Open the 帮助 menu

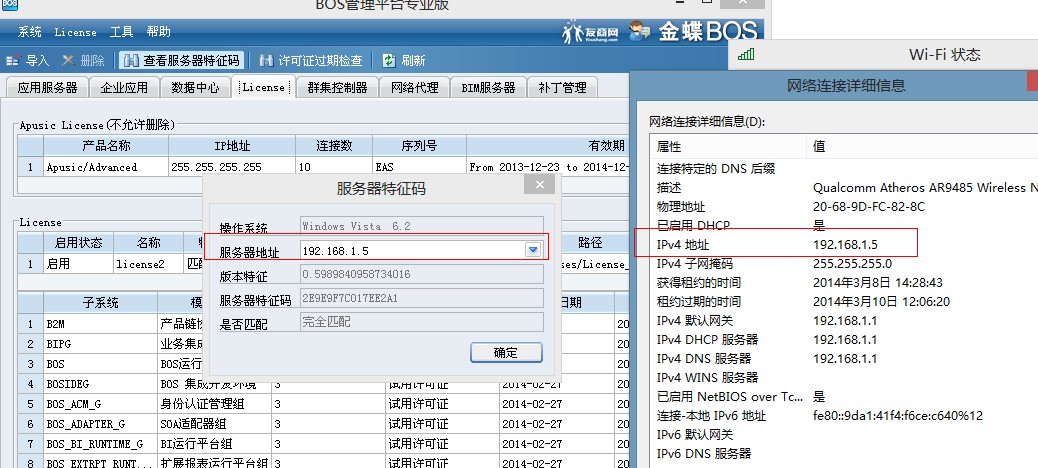pos(159,32)
